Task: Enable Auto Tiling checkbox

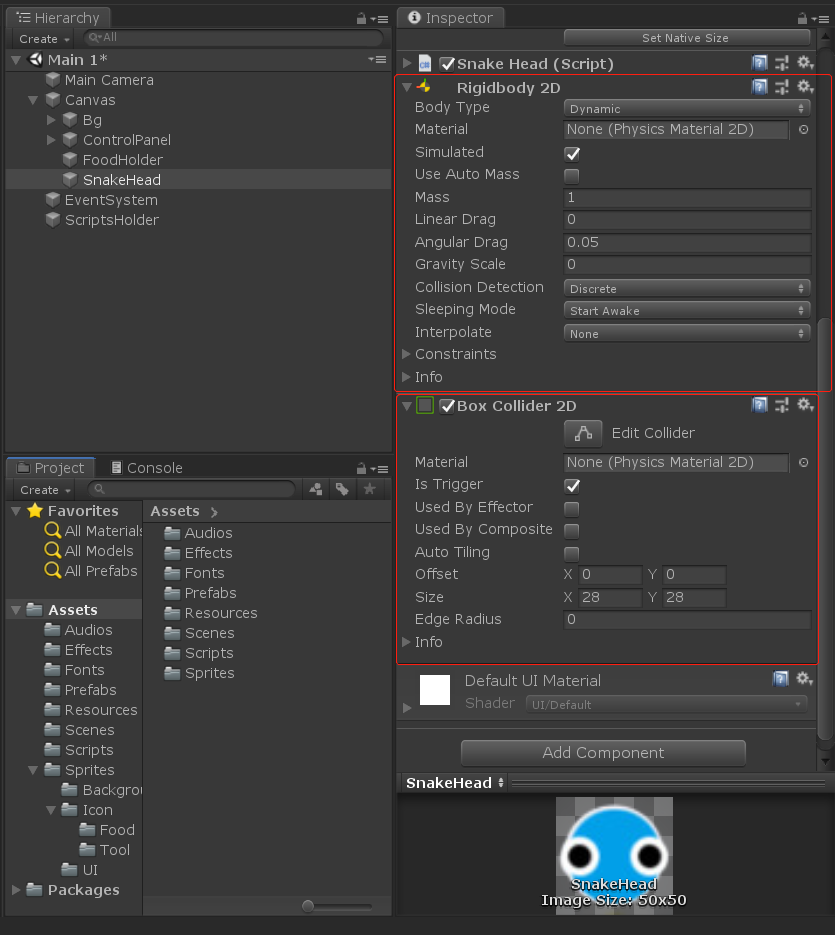Action: click(x=572, y=553)
